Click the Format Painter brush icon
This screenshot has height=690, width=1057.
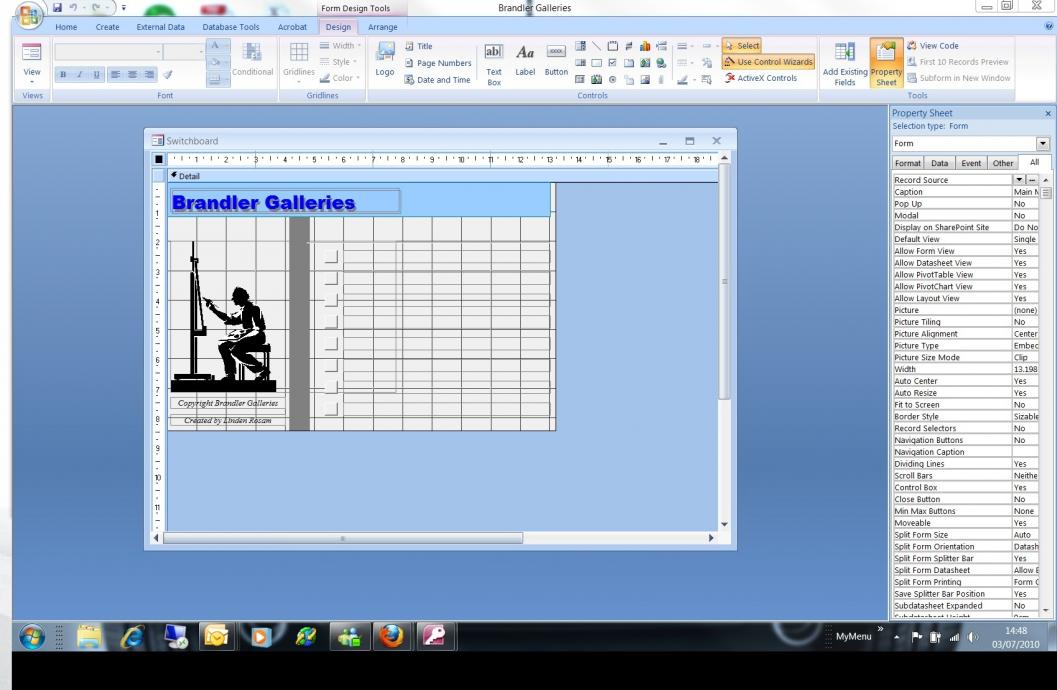[168, 75]
